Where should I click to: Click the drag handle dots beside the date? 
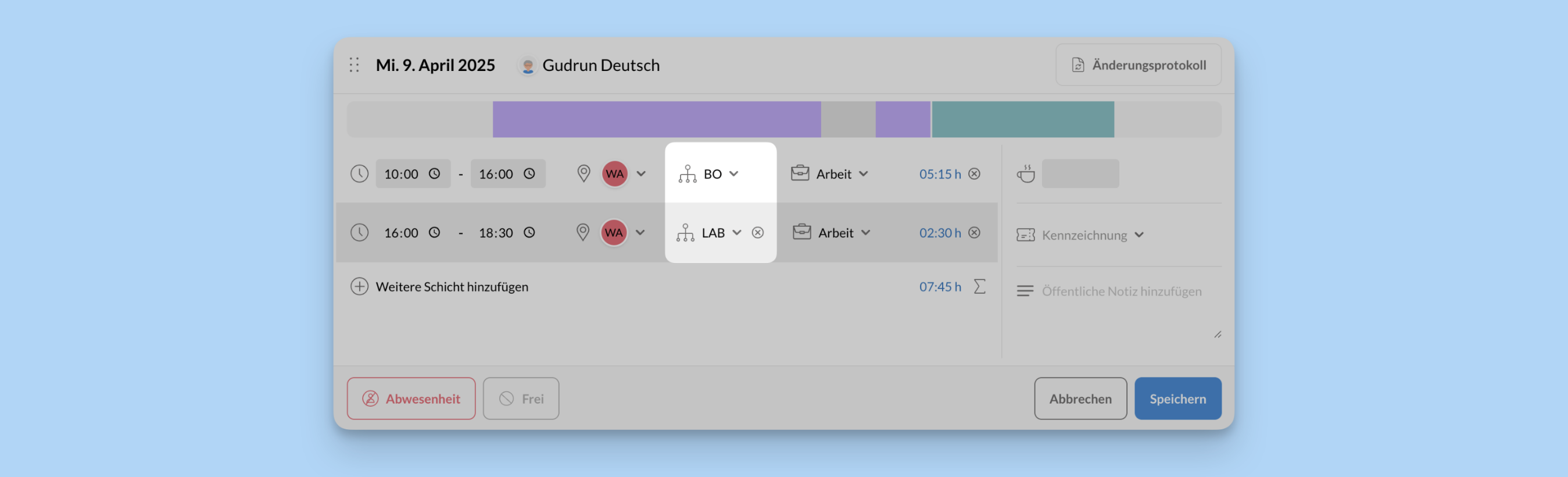[355, 65]
